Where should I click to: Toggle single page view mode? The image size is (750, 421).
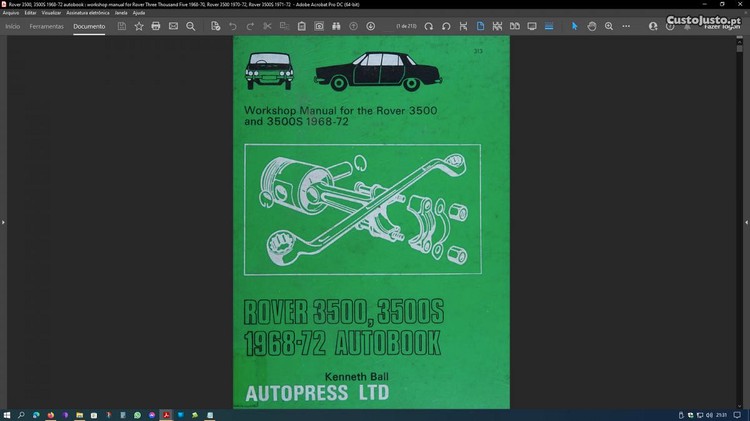pyautogui.click(x=480, y=26)
